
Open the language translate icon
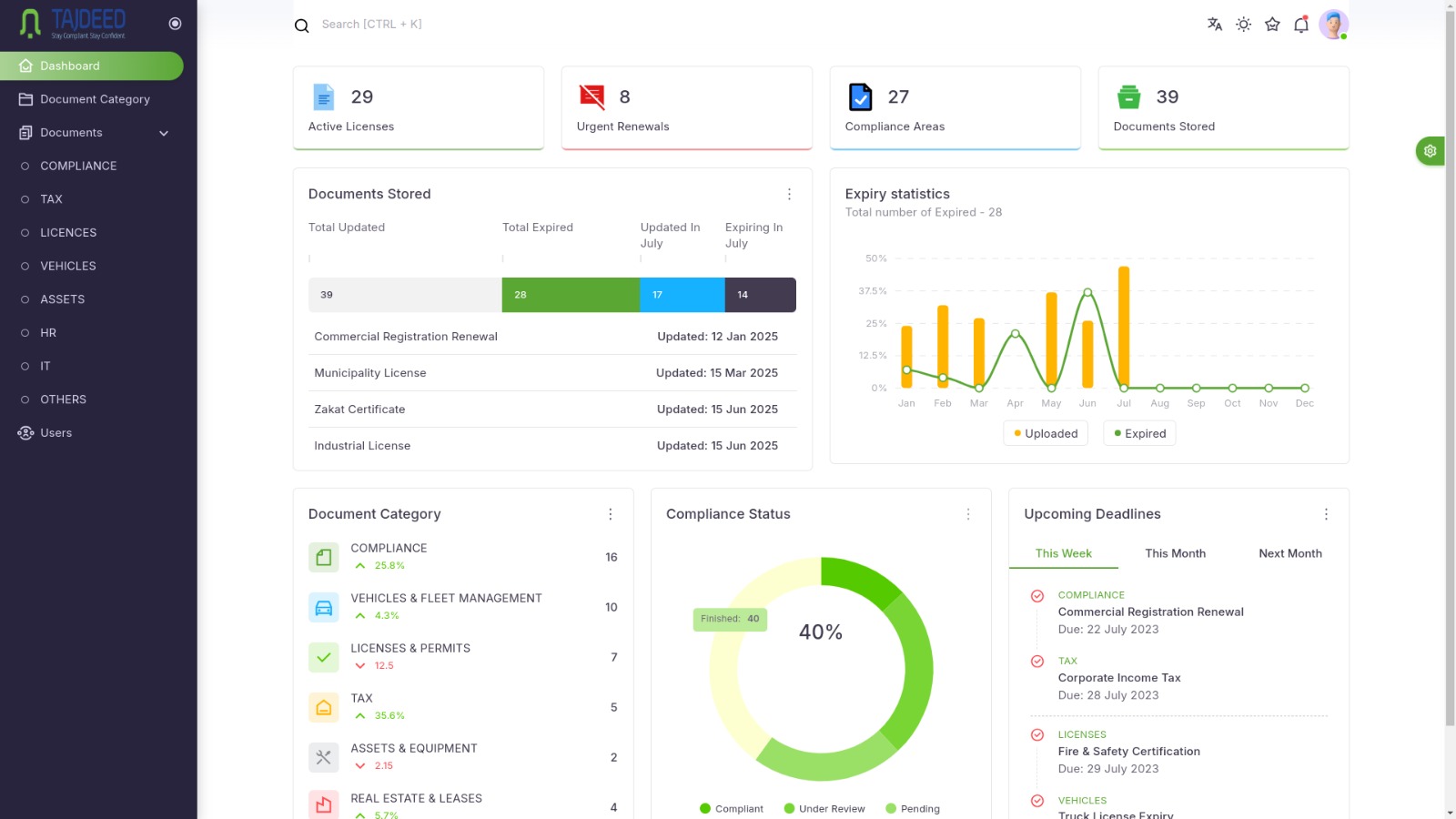click(x=1214, y=25)
